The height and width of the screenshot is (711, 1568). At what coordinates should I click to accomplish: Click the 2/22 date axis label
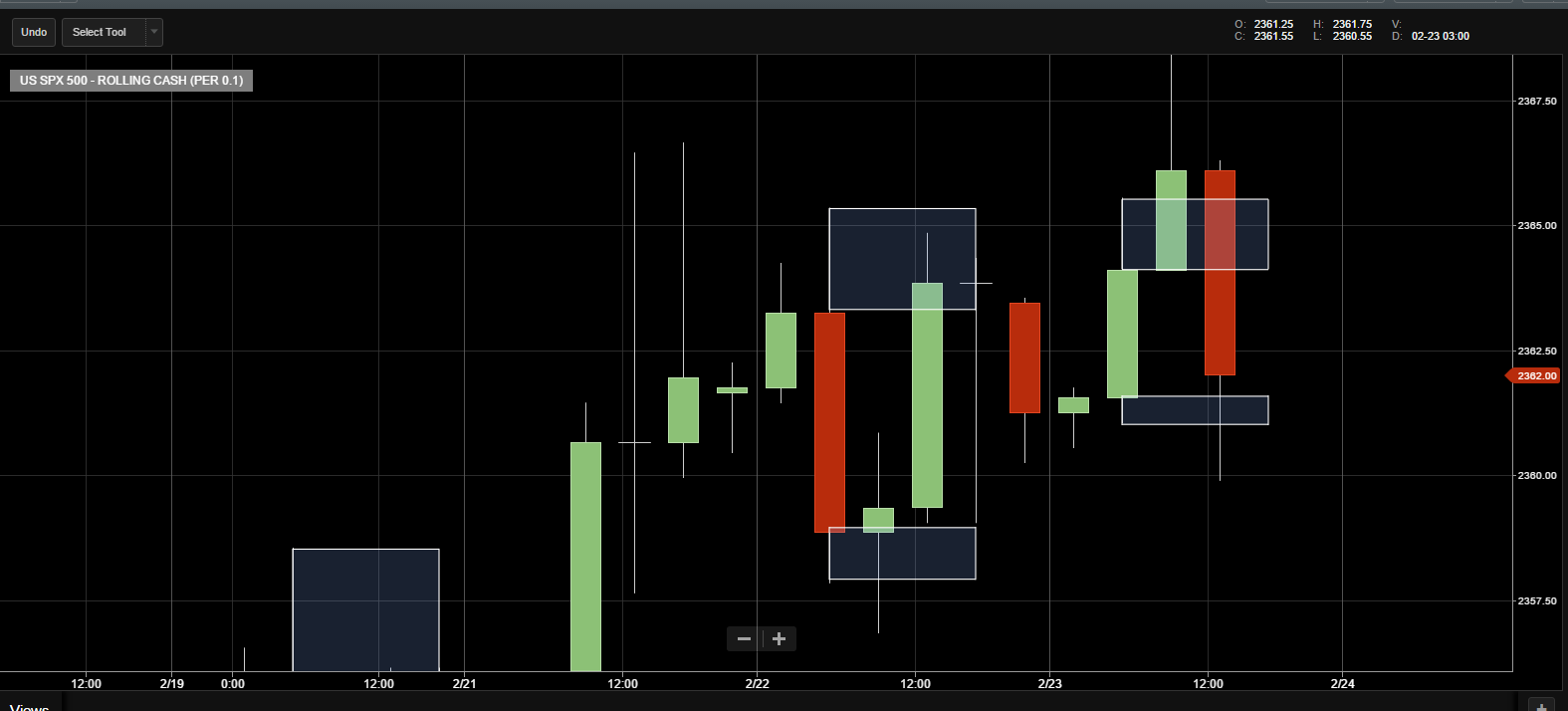click(x=757, y=683)
